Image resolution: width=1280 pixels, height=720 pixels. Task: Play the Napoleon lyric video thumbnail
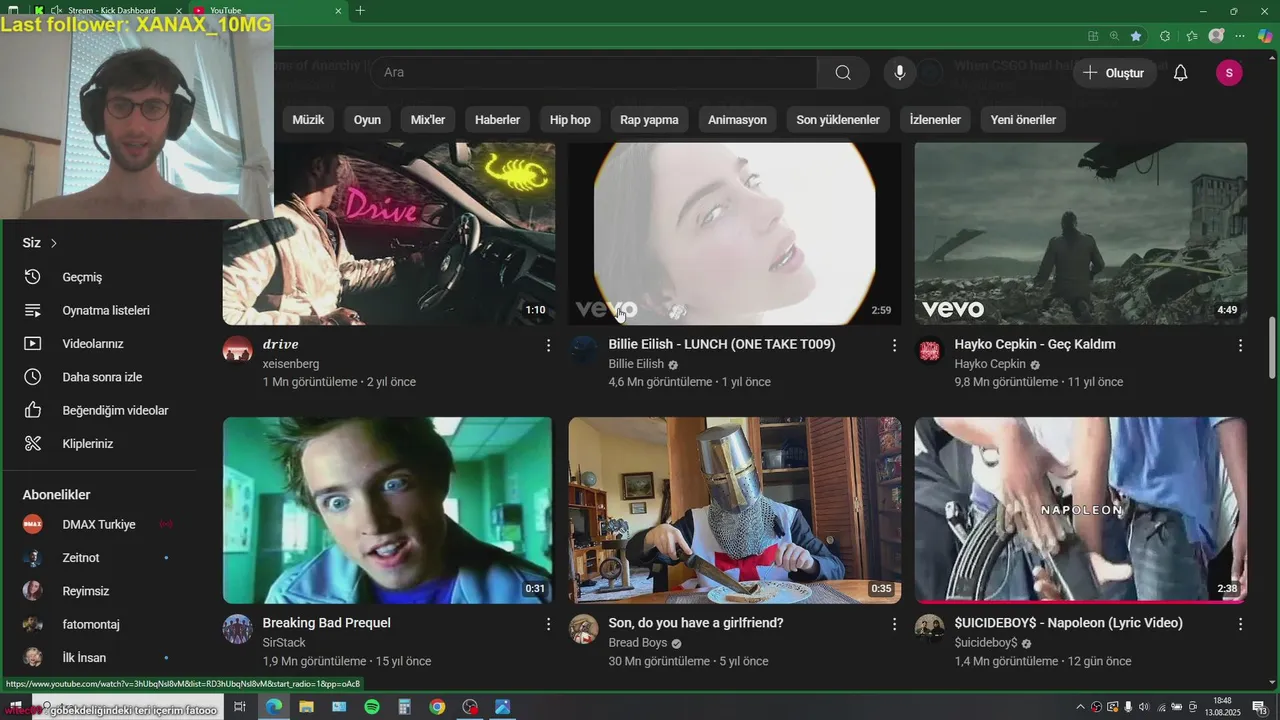coord(1081,510)
